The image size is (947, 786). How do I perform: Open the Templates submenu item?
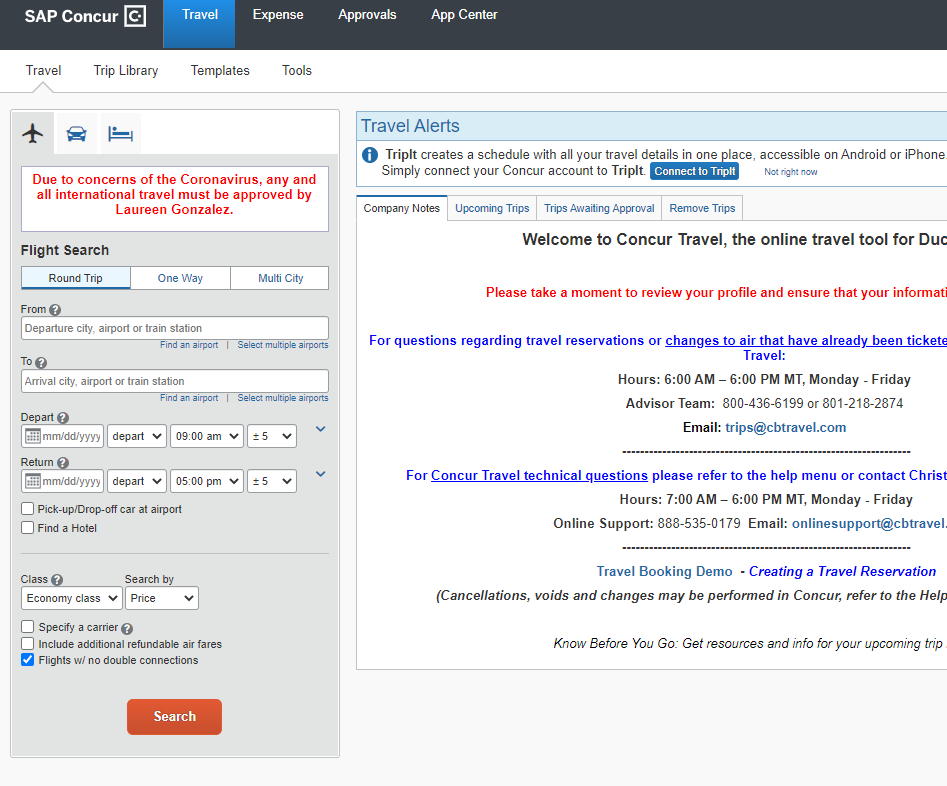point(220,71)
